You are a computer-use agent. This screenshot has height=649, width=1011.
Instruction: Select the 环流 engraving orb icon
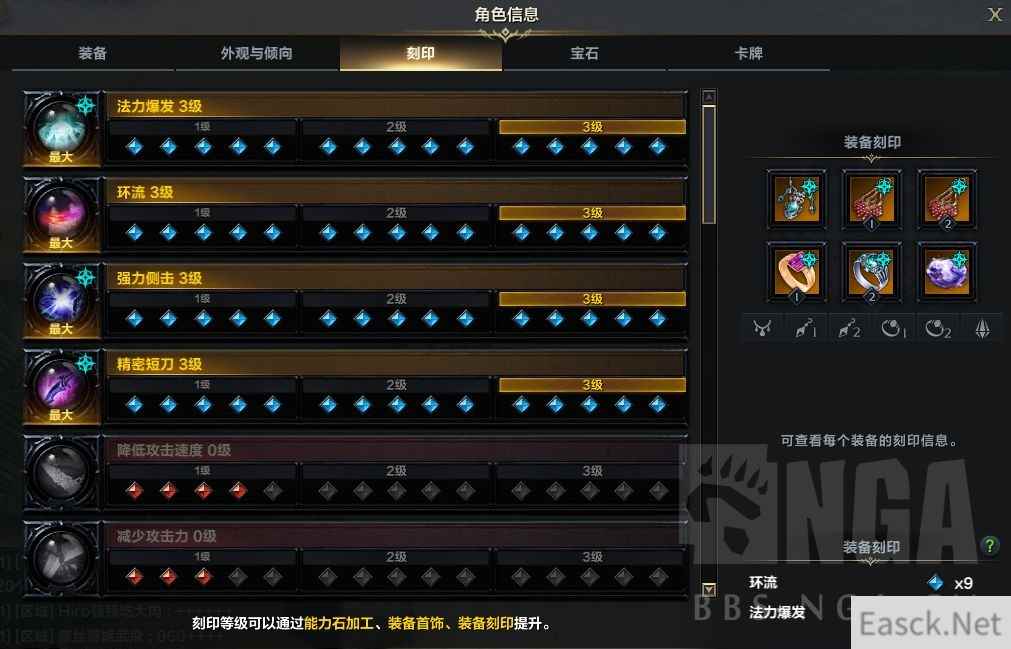pos(62,215)
